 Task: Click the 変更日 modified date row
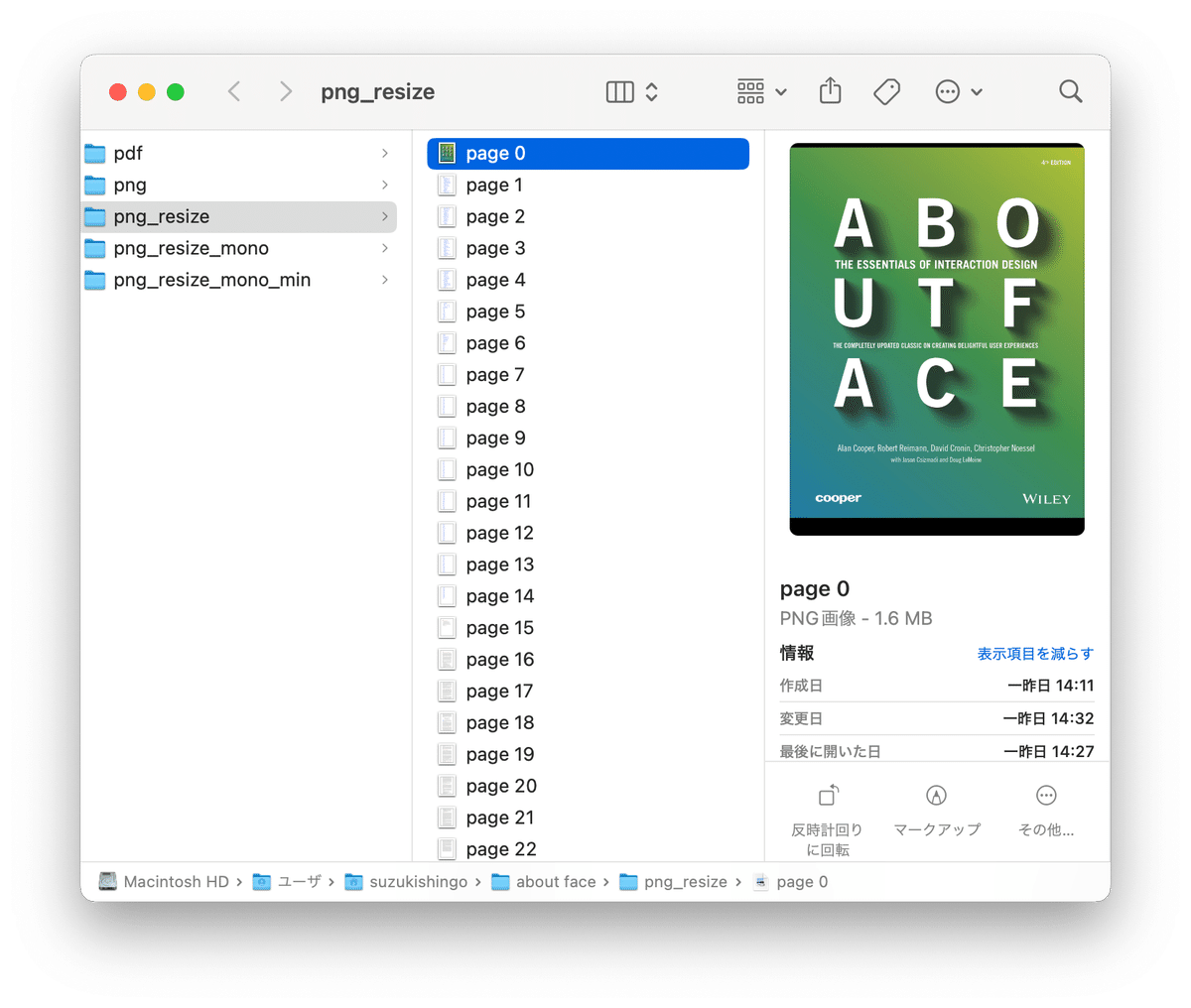[937, 718]
